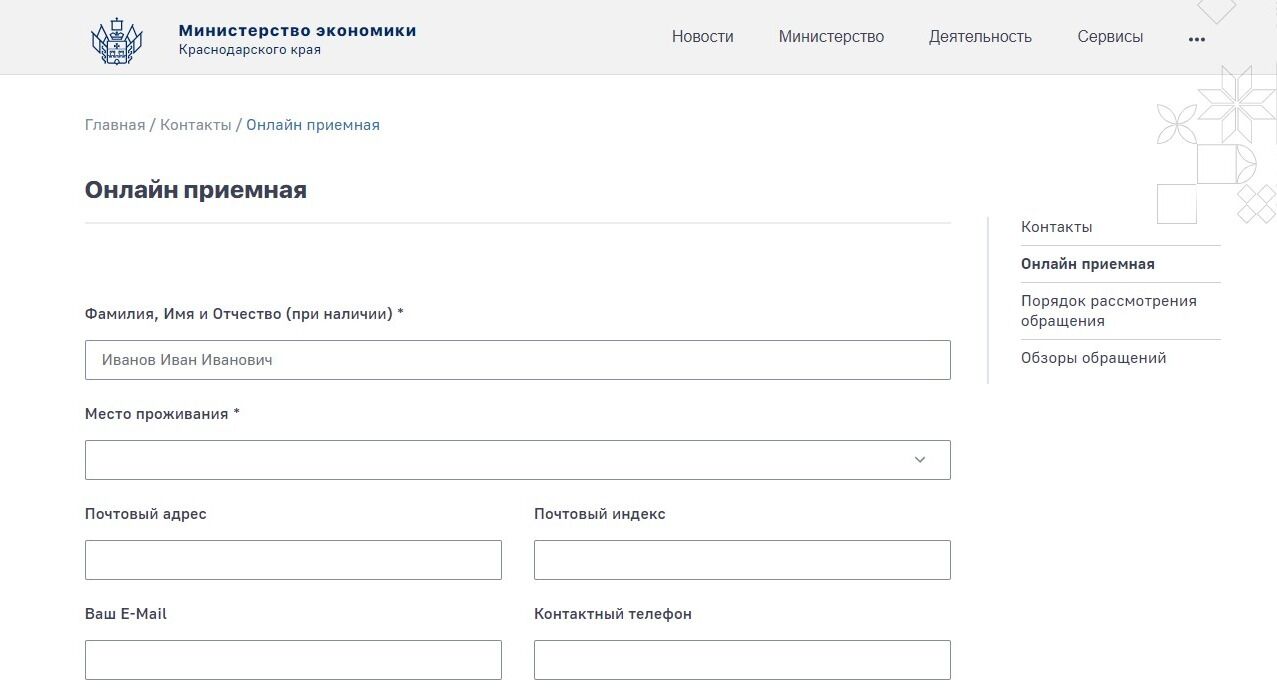This screenshot has height=699, width=1277.
Task: Focus the Почтовый индекс field
Action: point(742,560)
